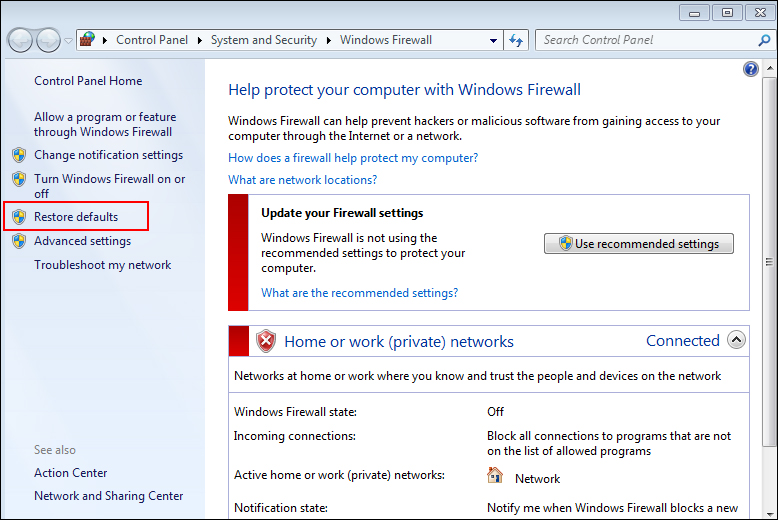Click the vertical scrollbar thumb

[x=769, y=261]
